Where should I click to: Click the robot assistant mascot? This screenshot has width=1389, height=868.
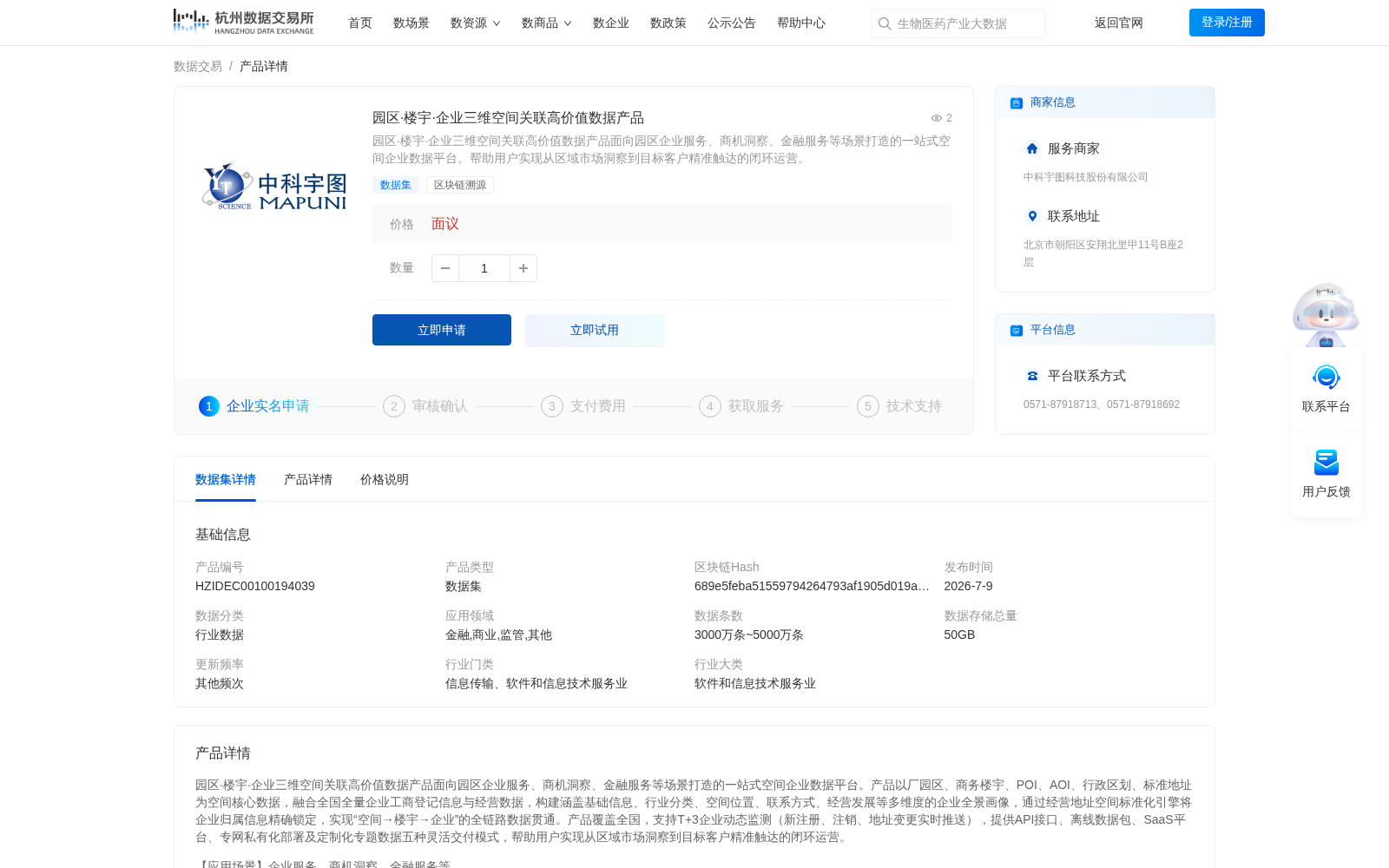[x=1326, y=314]
